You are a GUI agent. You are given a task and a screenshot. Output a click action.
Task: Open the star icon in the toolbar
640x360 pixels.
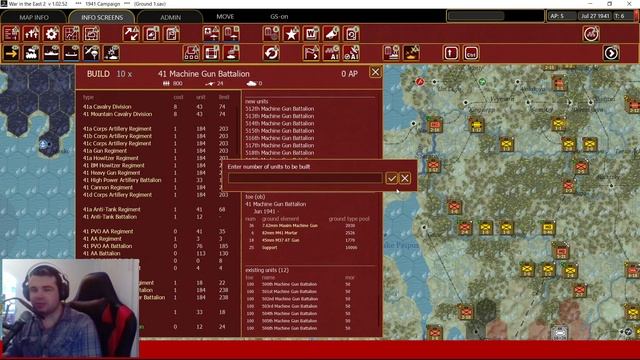pyautogui.click(x=291, y=33)
